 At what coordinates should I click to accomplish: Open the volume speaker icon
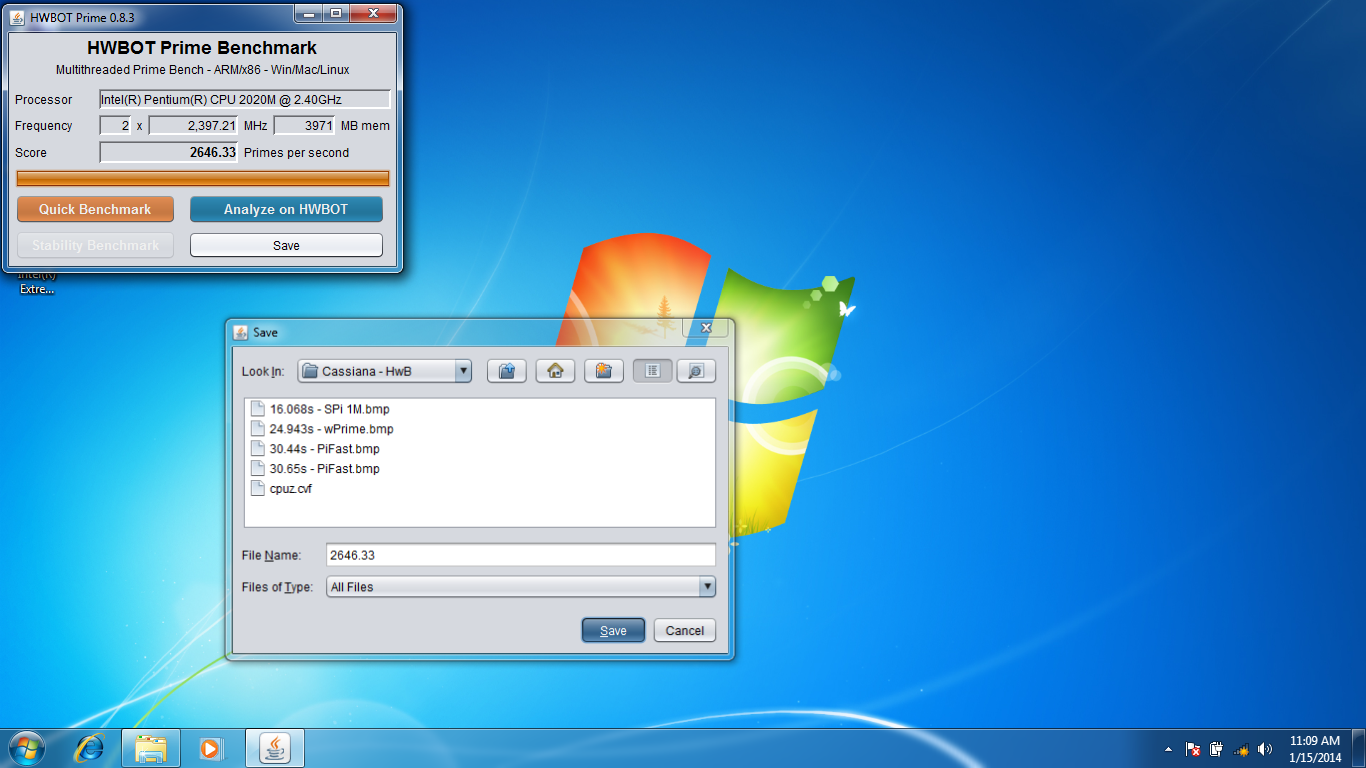[x=1265, y=749]
